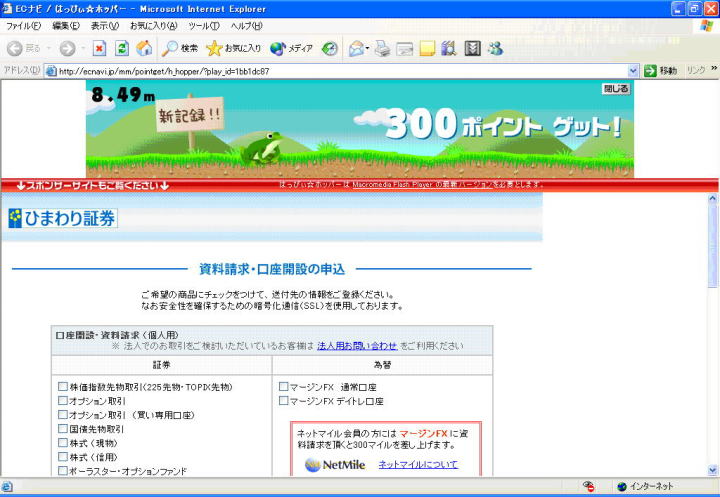
Task: Open the 編集(E) menu
Action: [x=66, y=26]
